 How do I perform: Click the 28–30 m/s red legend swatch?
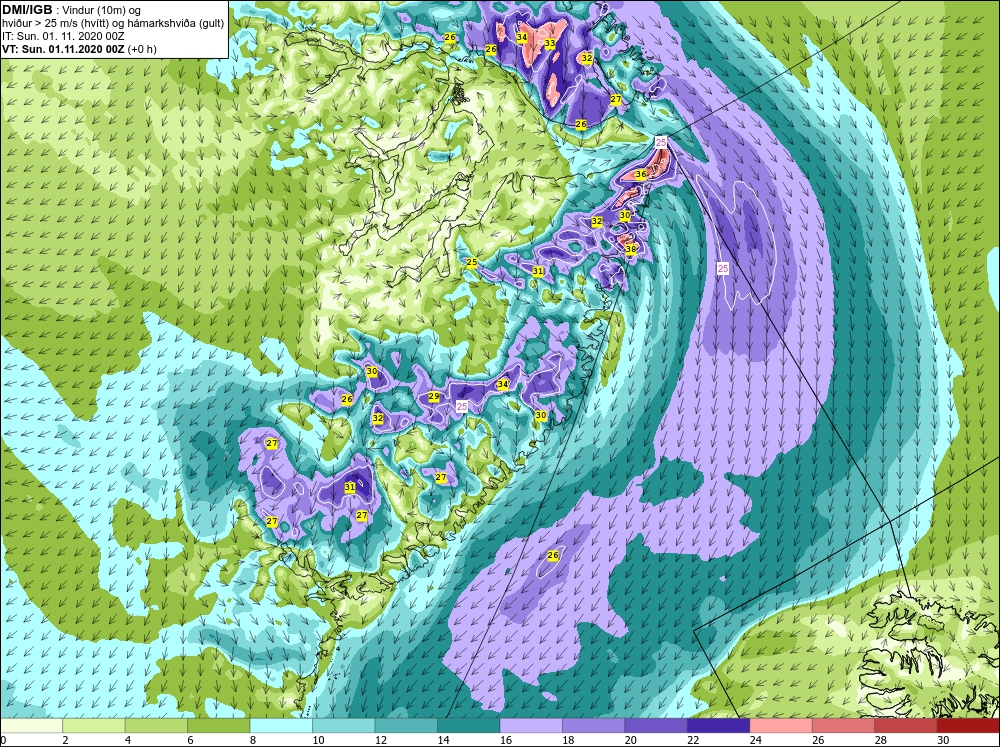click(x=906, y=726)
